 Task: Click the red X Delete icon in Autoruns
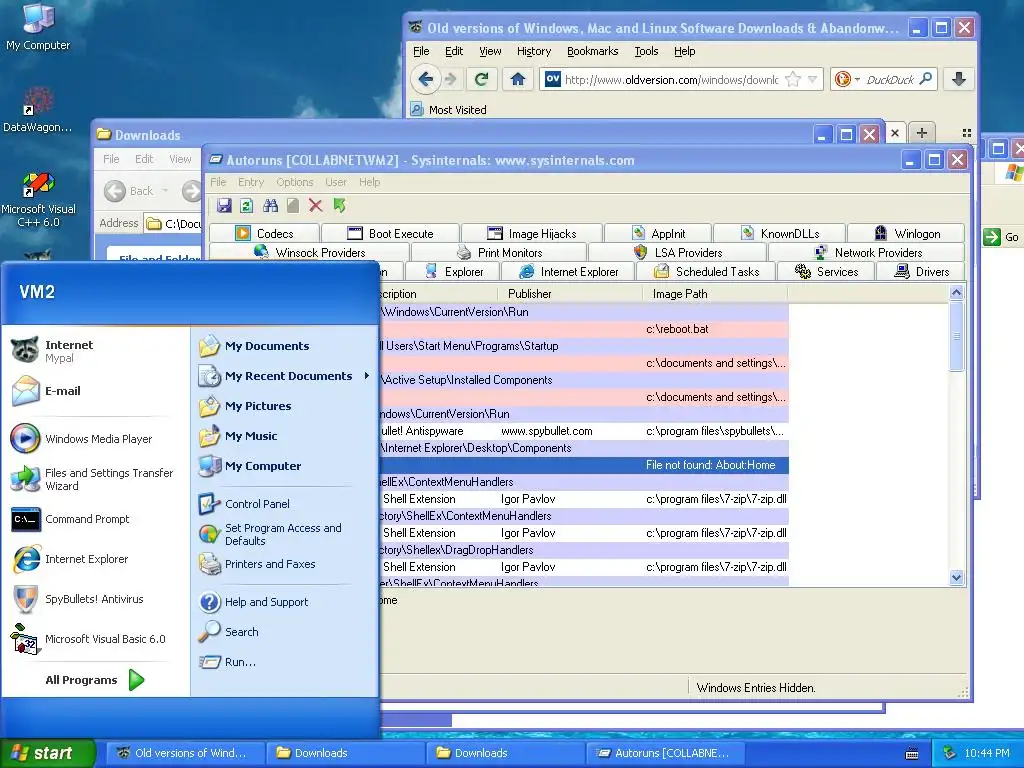coord(315,206)
